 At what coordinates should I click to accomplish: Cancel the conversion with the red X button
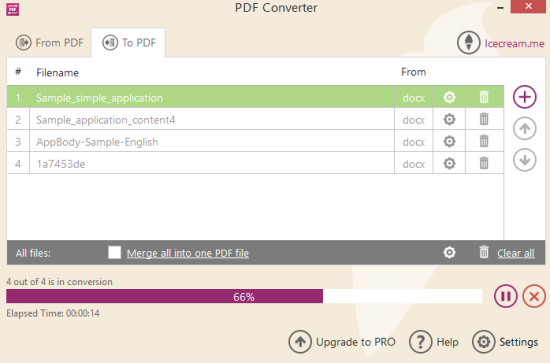point(534,296)
